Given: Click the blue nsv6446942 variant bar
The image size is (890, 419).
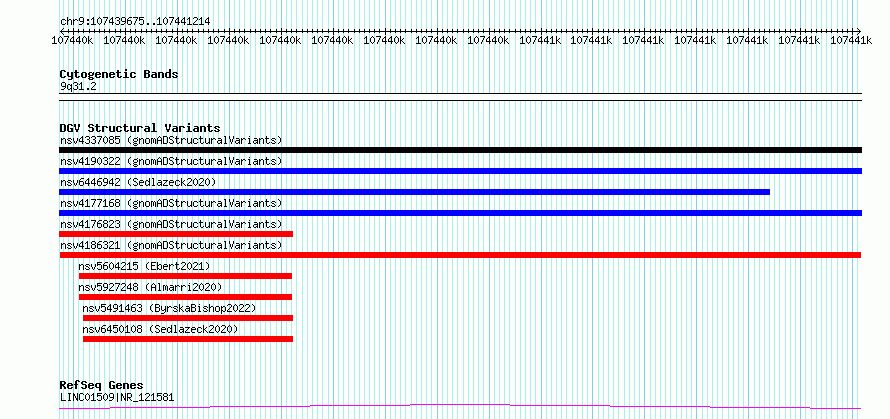Looking at the screenshot, I should [x=414, y=192].
